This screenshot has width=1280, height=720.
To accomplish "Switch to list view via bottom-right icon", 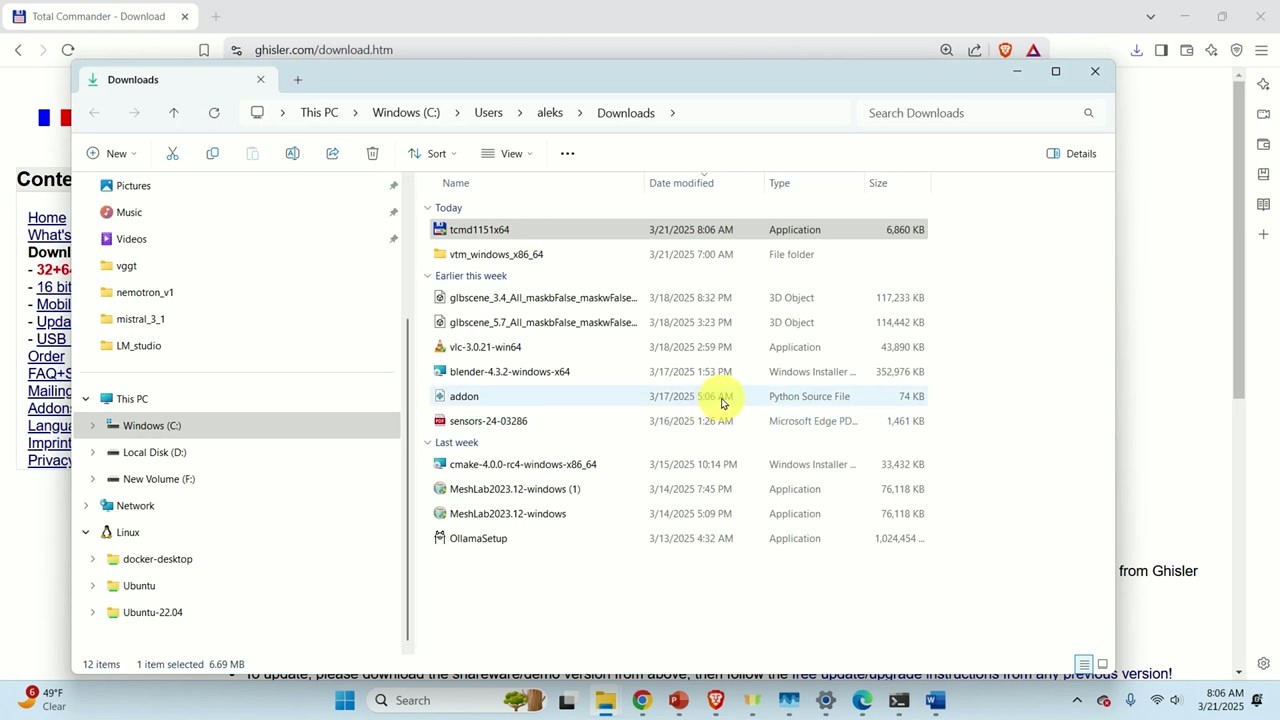I will tap(1084, 663).
